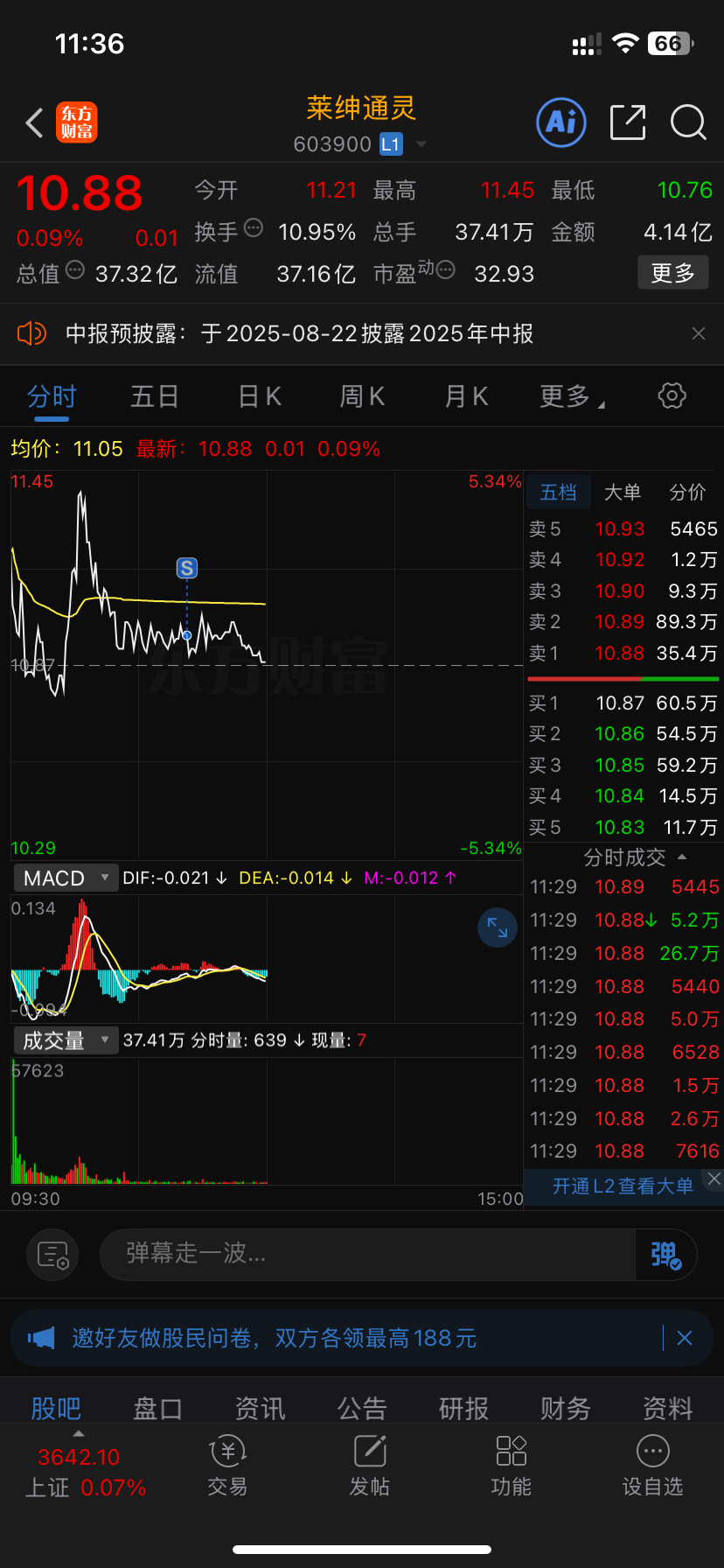Image resolution: width=724 pixels, height=1568 pixels.
Task: Tap the S sell marker on chart
Action: pos(186,569)
